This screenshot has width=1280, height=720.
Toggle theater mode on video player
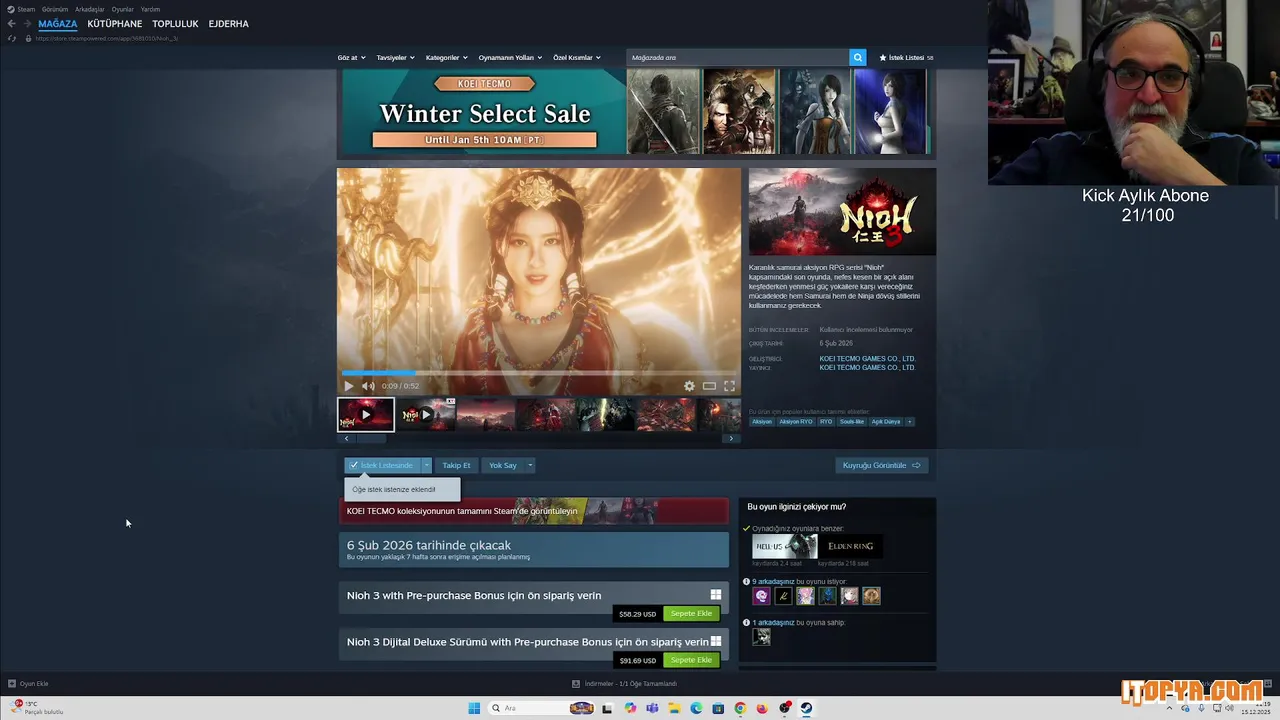click(x=709, y=386)
